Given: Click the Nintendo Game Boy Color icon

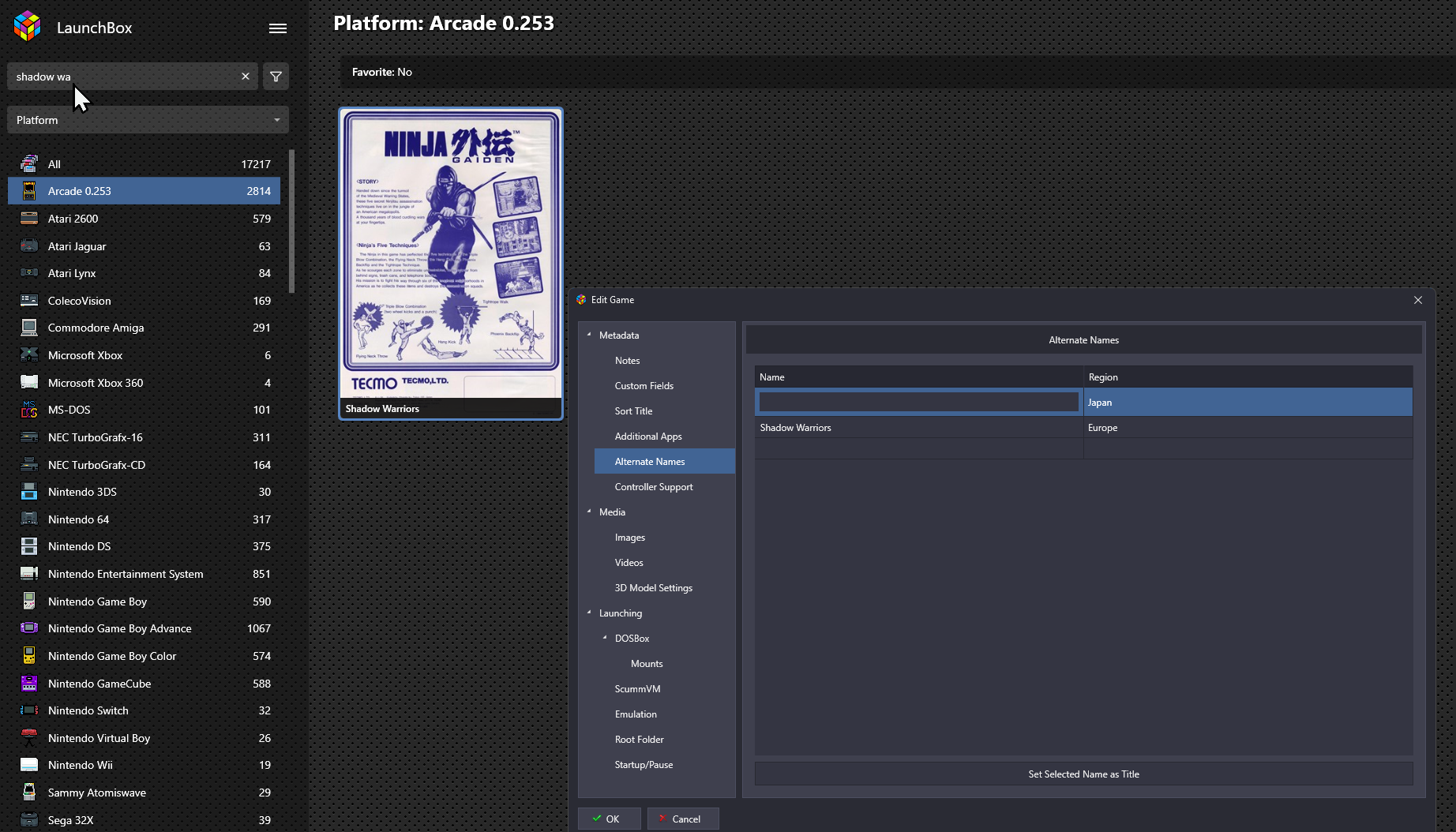Looking at the screenshot, I should [x=29, y=656].
